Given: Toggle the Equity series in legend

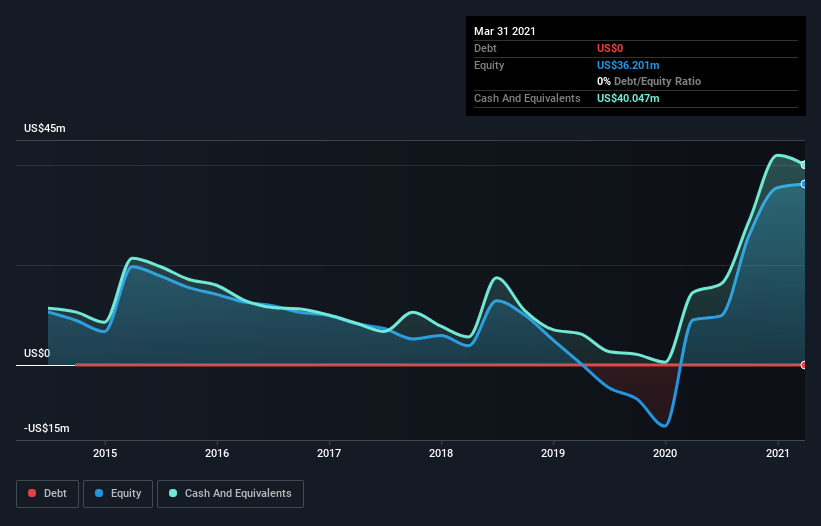Looking at the screenshot, I should pyautogui.click(x=119, y=493).
